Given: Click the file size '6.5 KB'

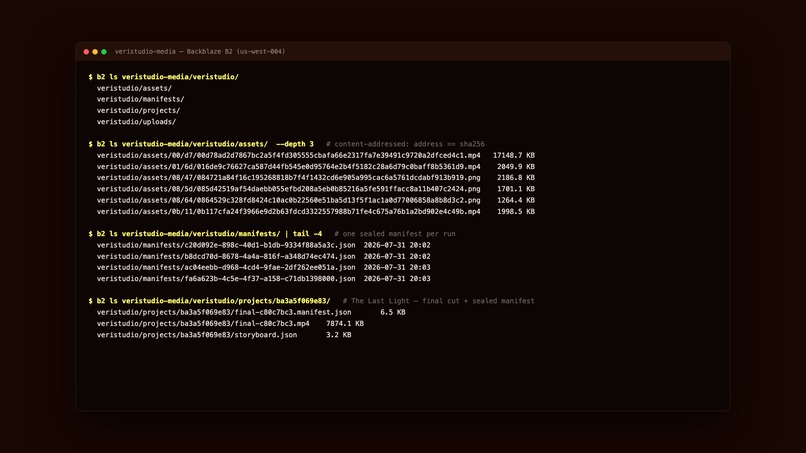Looking at the screenshot, I should 393,312.
